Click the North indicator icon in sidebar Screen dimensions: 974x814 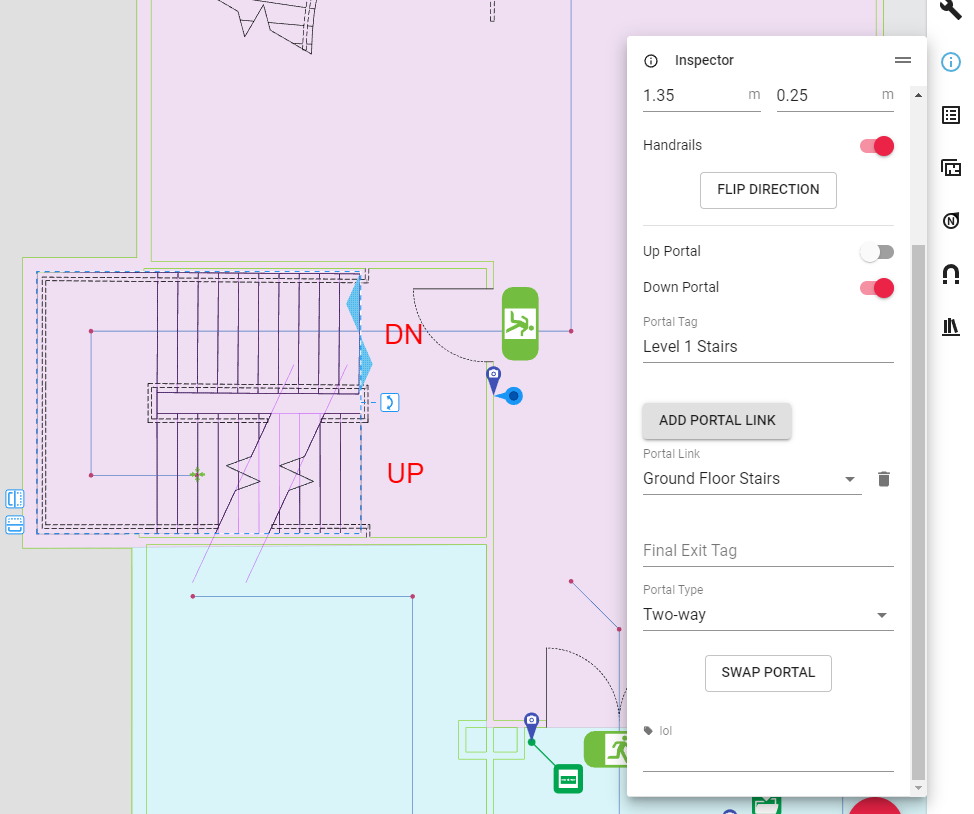(949, 220)
